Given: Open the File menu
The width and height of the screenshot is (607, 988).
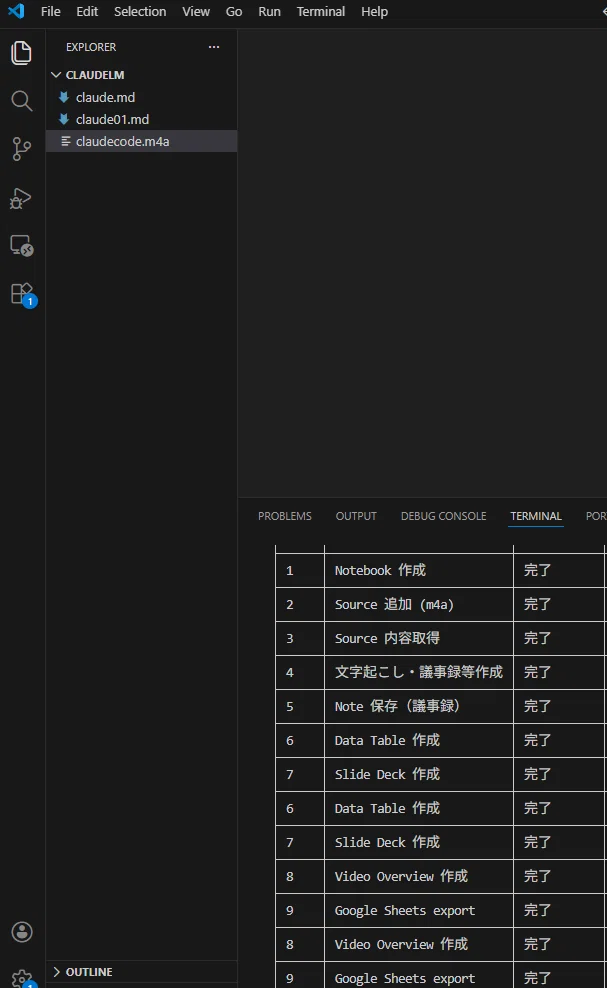Looking at the screenshot, I should coord(50,11).
